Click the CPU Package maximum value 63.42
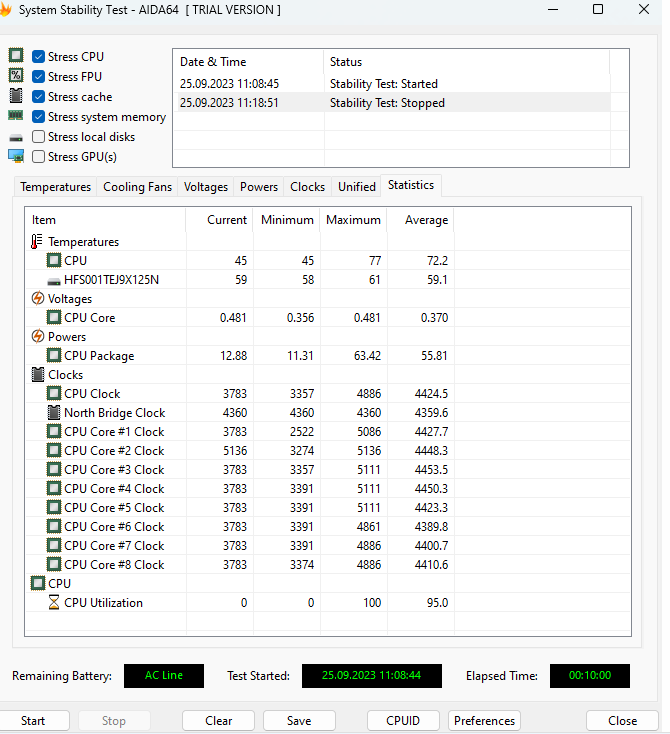The width and height of the screenshot is (670, 734). tap(367, 356)
